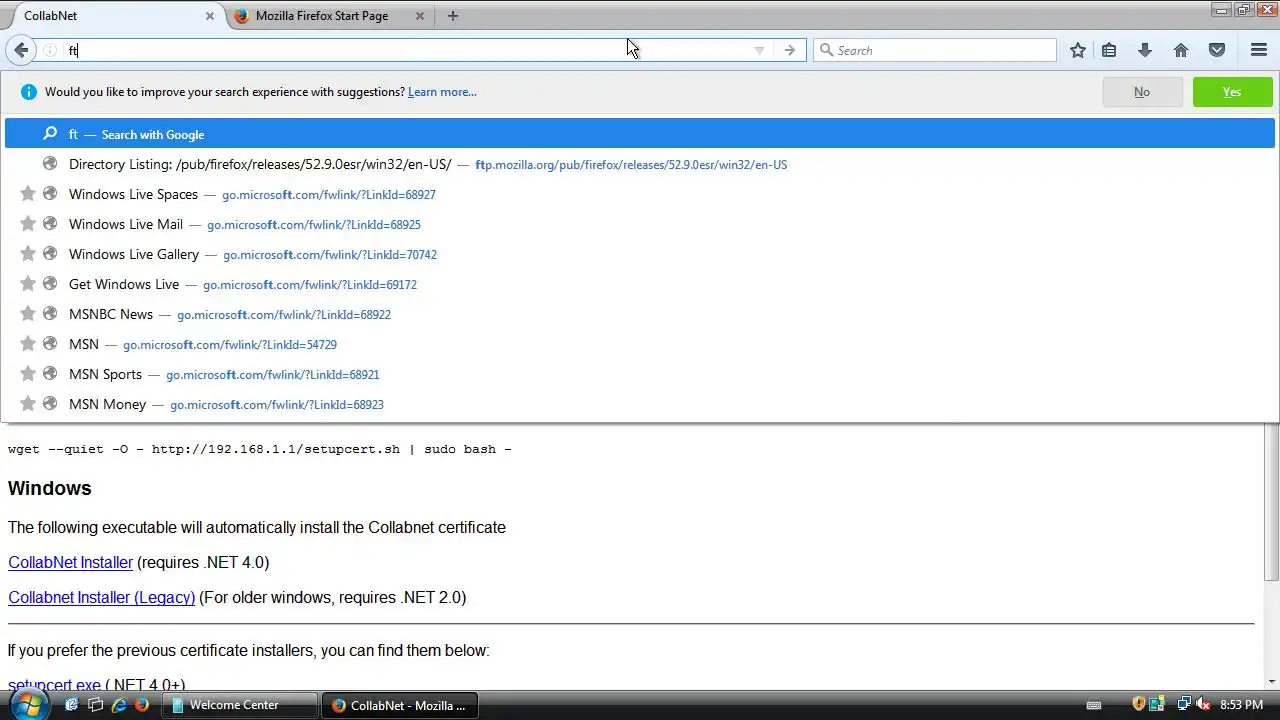Viewport: 1280px width, 720px height.
Task: Click the wget setupcert.sh command text
Action: tap(259, 449)
